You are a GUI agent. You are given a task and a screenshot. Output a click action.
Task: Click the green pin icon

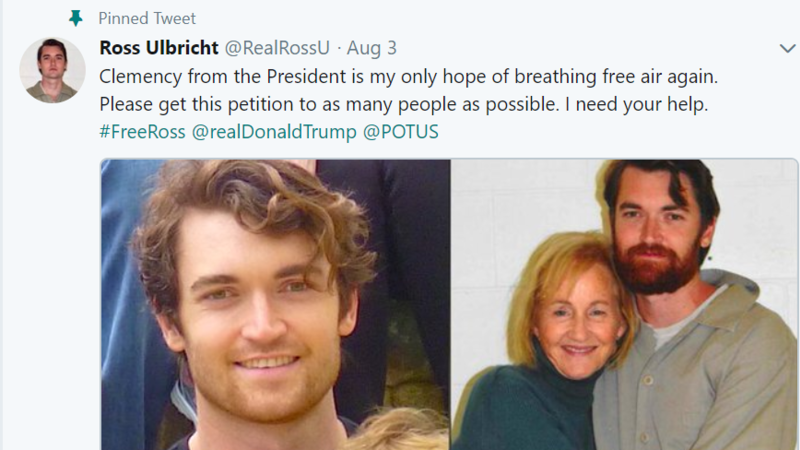pyautogui.click(x=75, y=18)
